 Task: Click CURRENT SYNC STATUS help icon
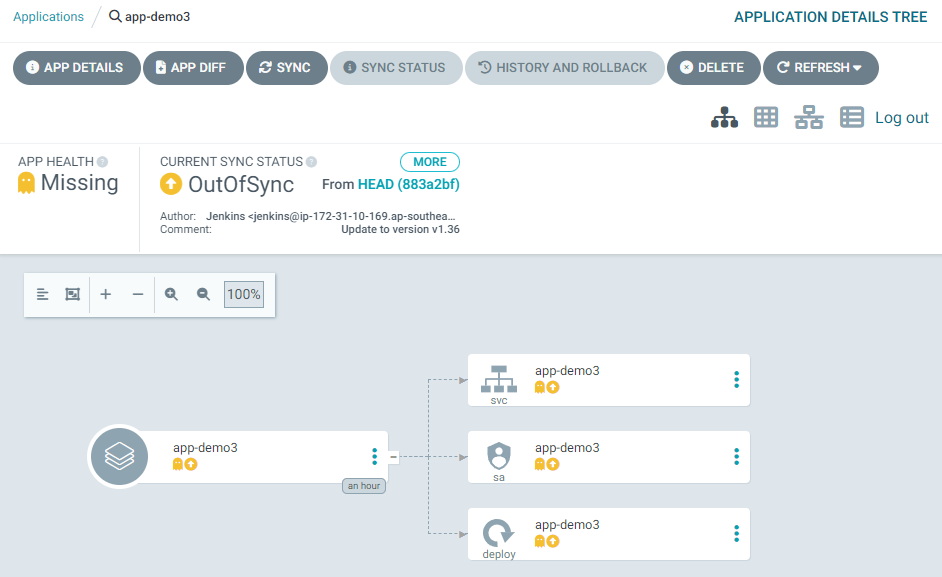pos(311,162)
